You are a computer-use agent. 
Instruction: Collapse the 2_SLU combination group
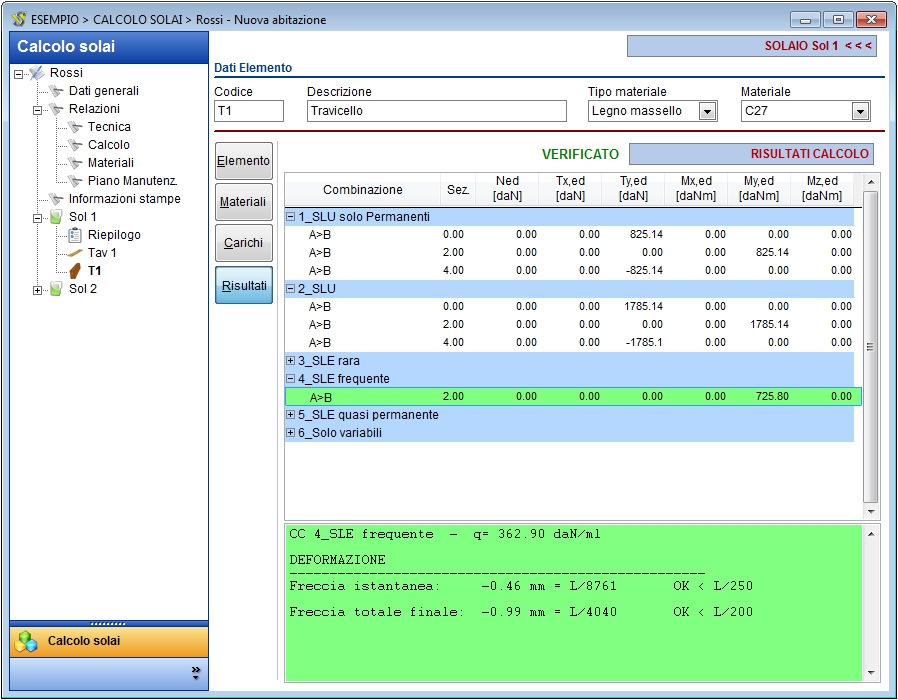(291, 289)
